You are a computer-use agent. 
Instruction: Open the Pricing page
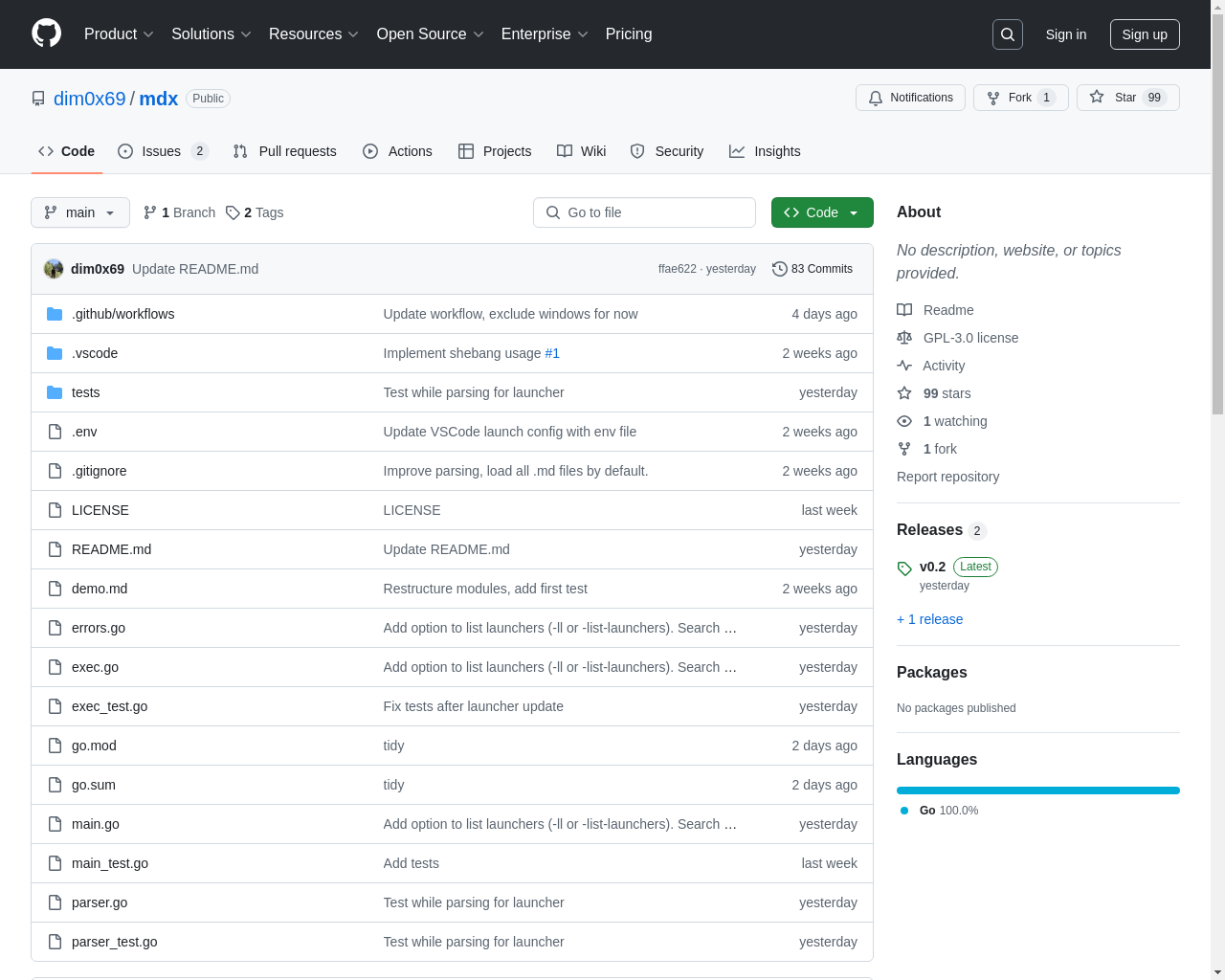[629, 34]
